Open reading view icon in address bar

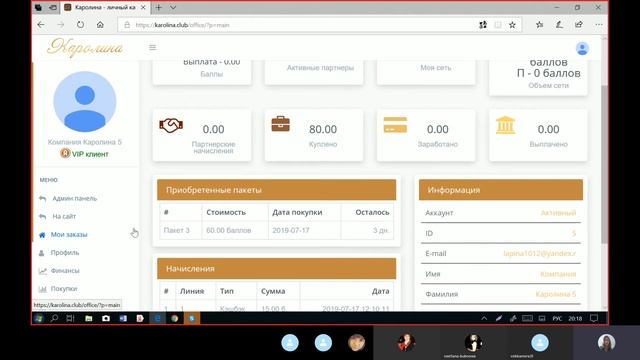[x=498, y=25]
